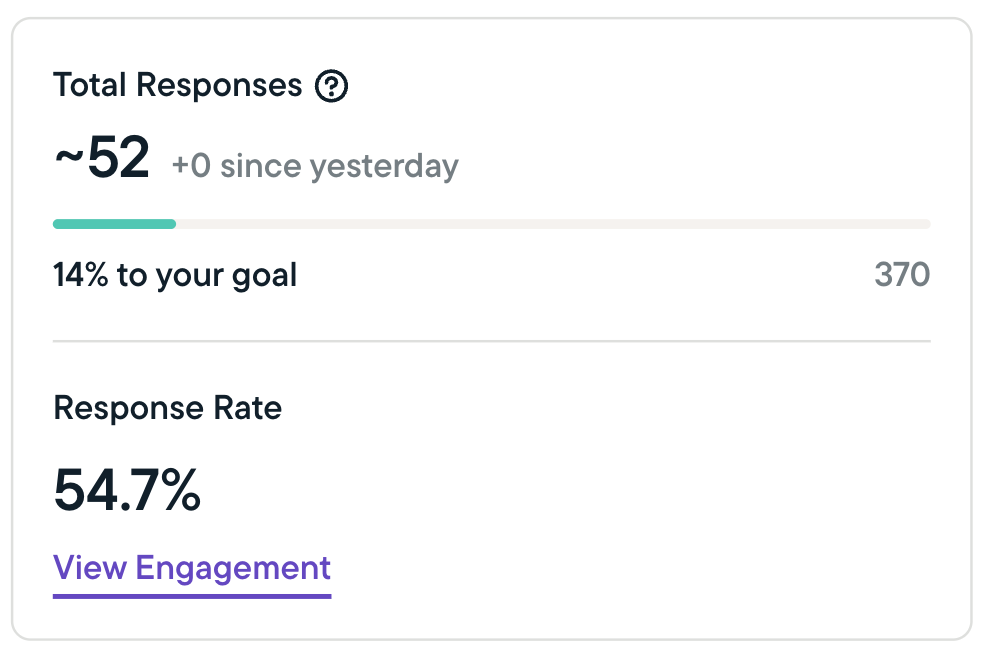Click the word 'Engagement' in the link
Screen dimensions: 991x663
click(x=233, y=568)
